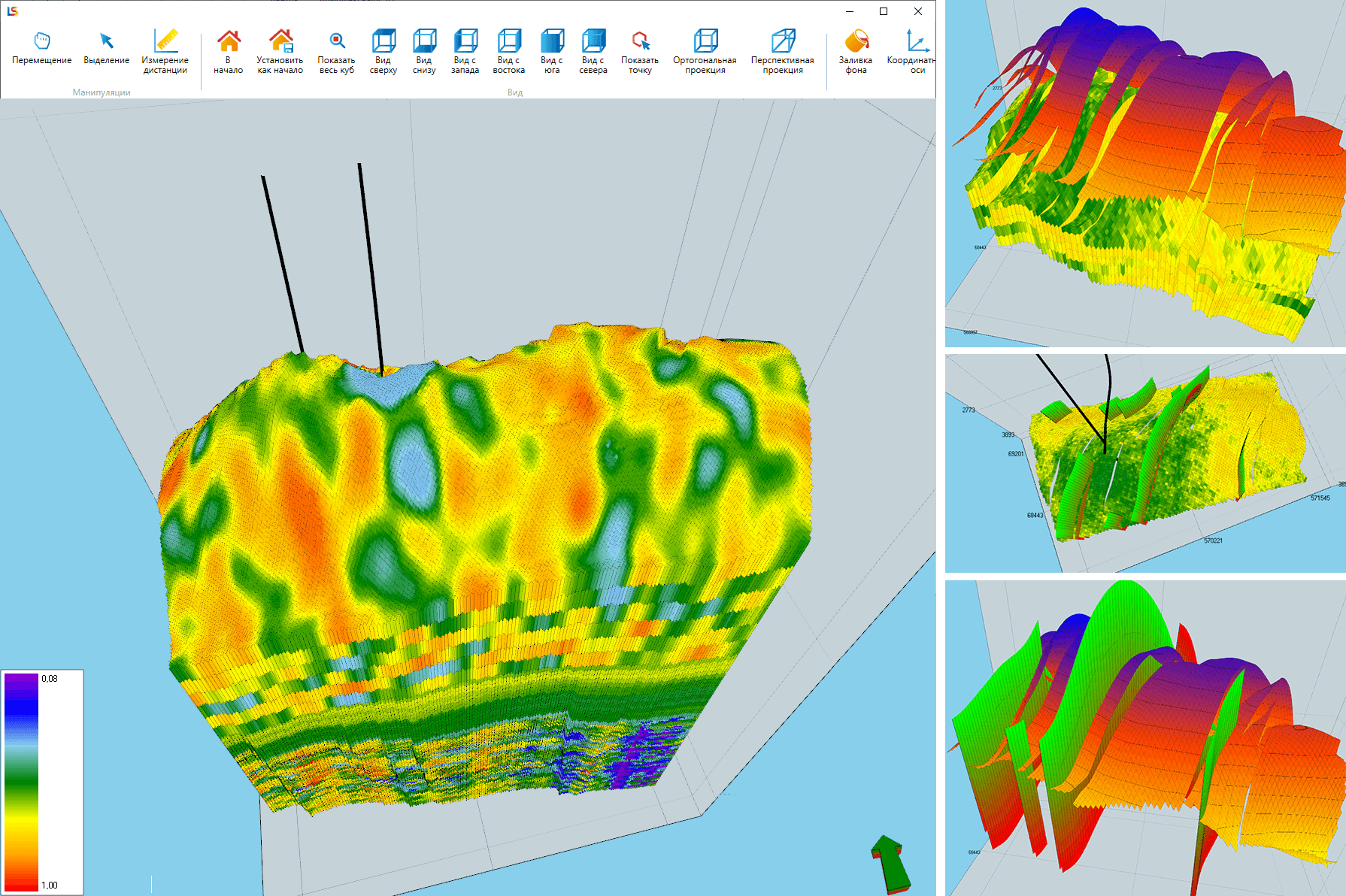This screenshot has width=1346, height=896.
Task: Click the right black well trajectory
Action: click(370, 269)
